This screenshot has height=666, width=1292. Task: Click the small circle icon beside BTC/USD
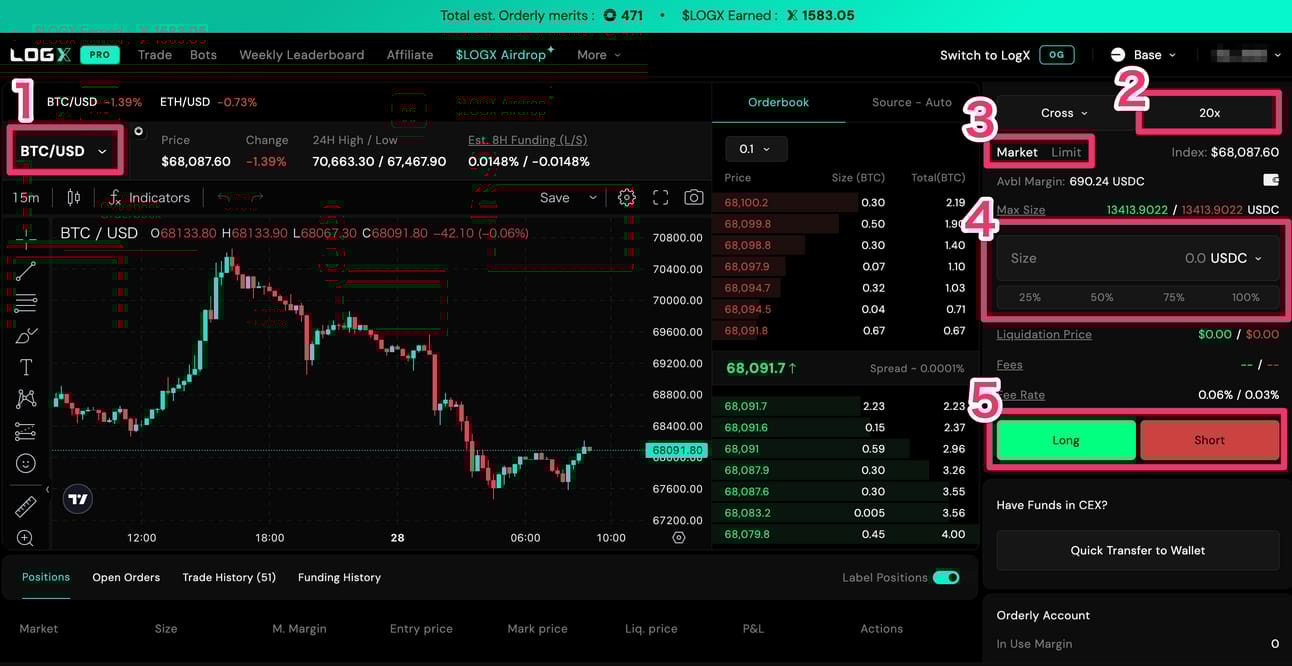pyautogui.click(x=139, y=132)
